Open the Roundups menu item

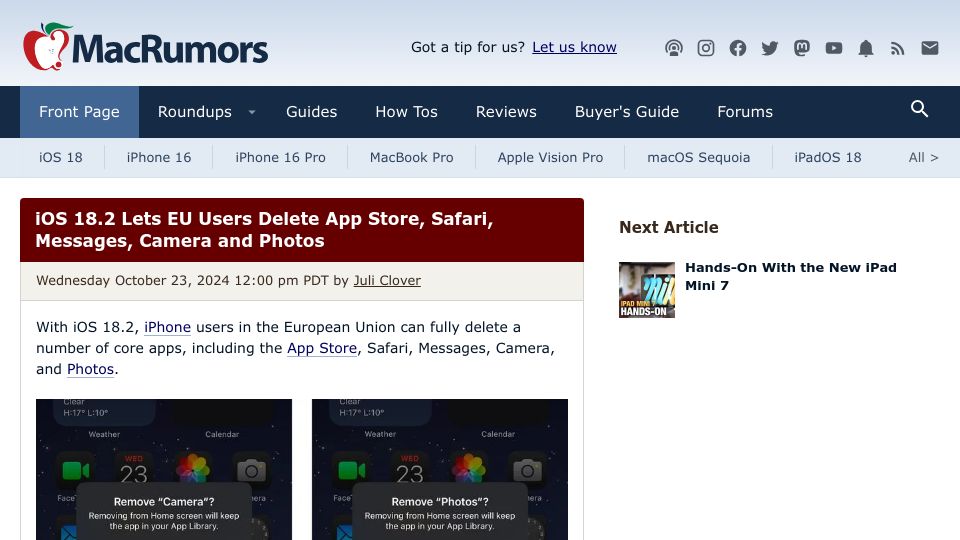click(195, 112)
